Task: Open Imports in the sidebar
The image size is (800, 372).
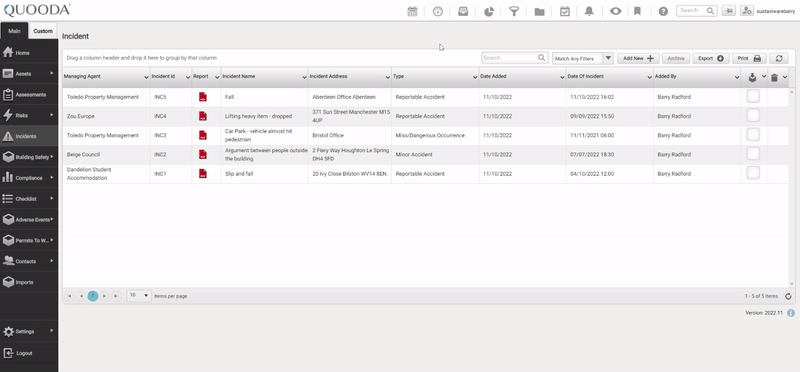Action: [x=29, y=282]
